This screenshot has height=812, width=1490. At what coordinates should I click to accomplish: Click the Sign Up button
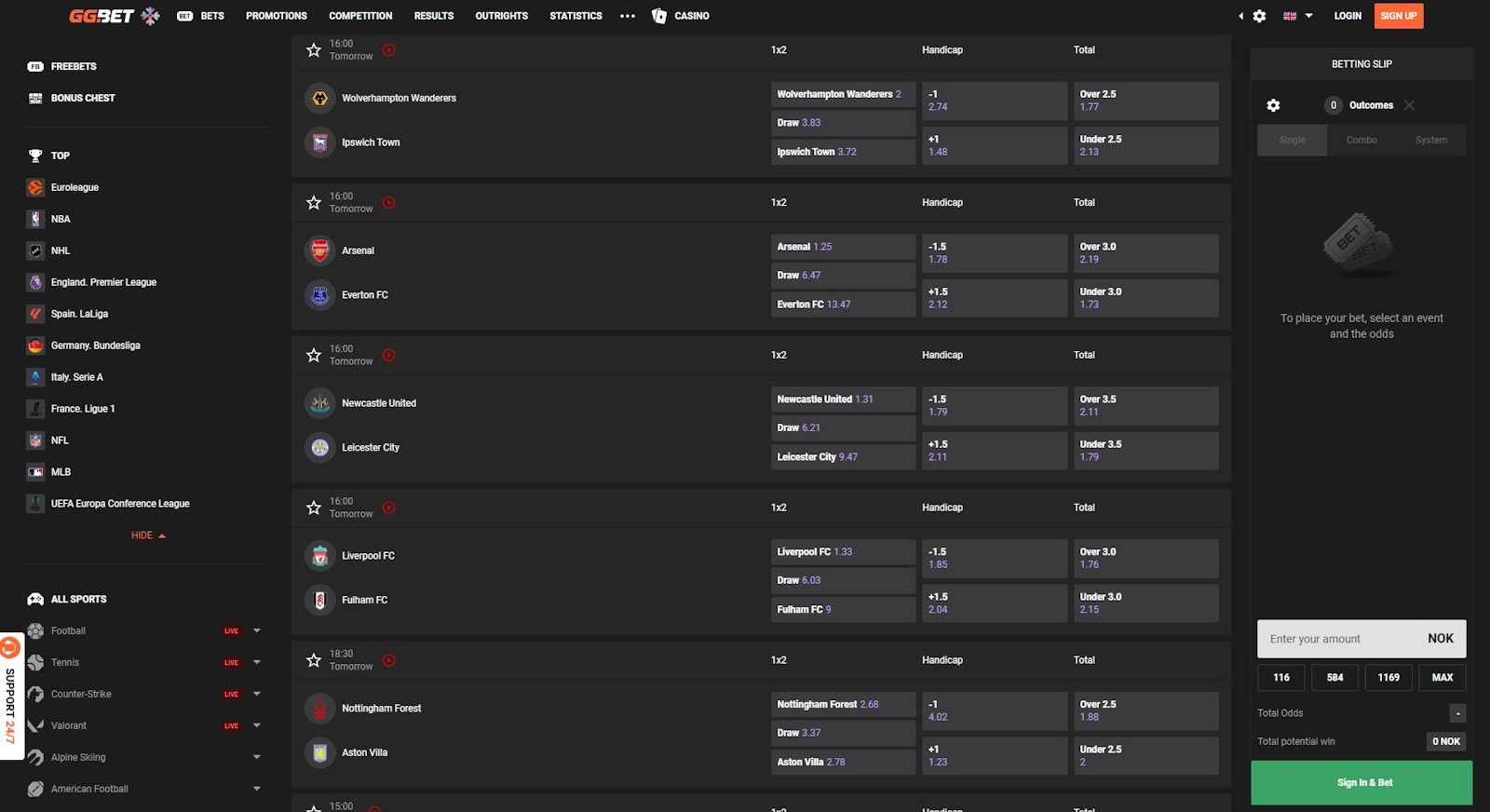1398,16
